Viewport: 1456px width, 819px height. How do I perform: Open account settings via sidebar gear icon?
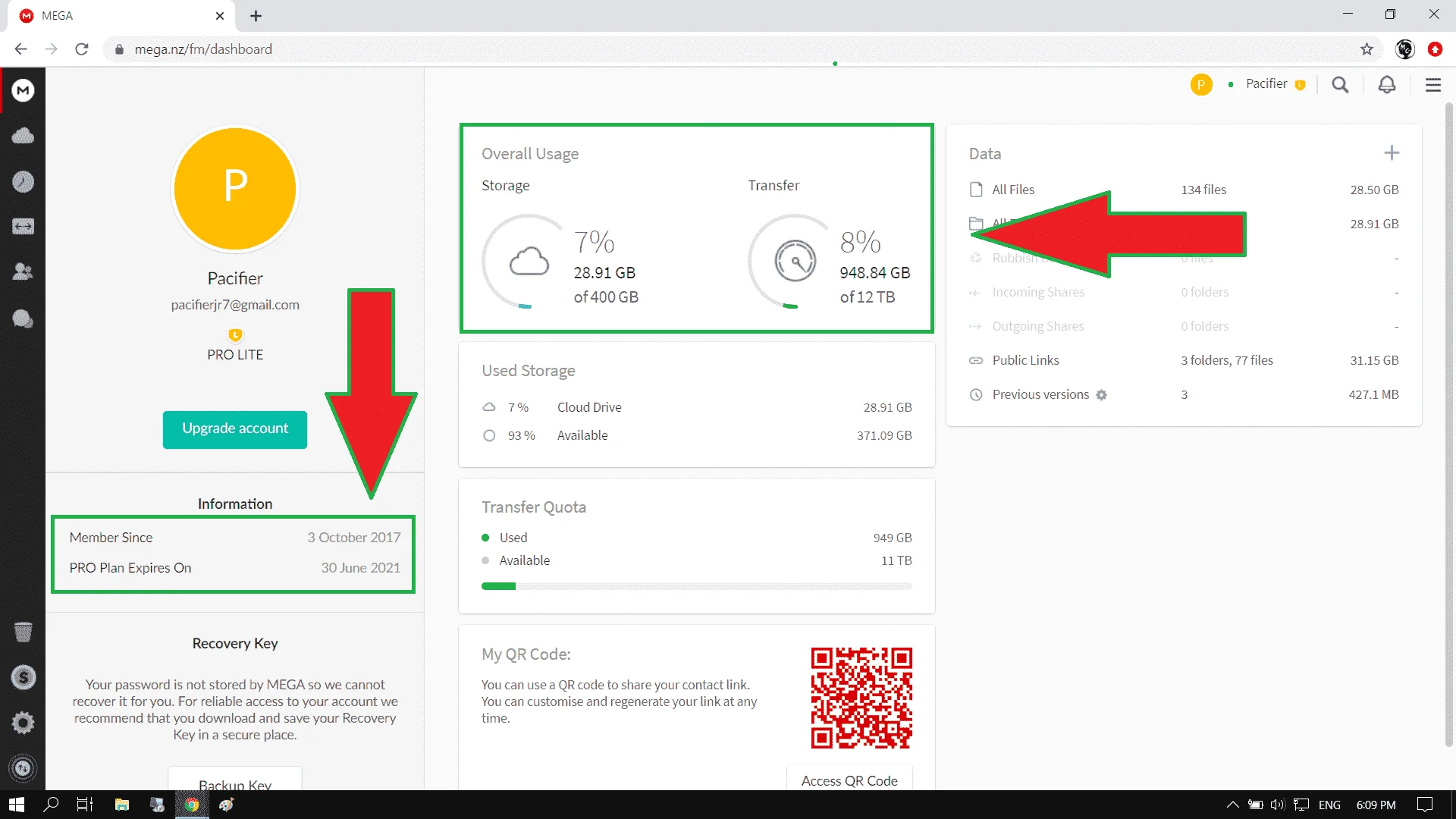(x=23, y=723)
